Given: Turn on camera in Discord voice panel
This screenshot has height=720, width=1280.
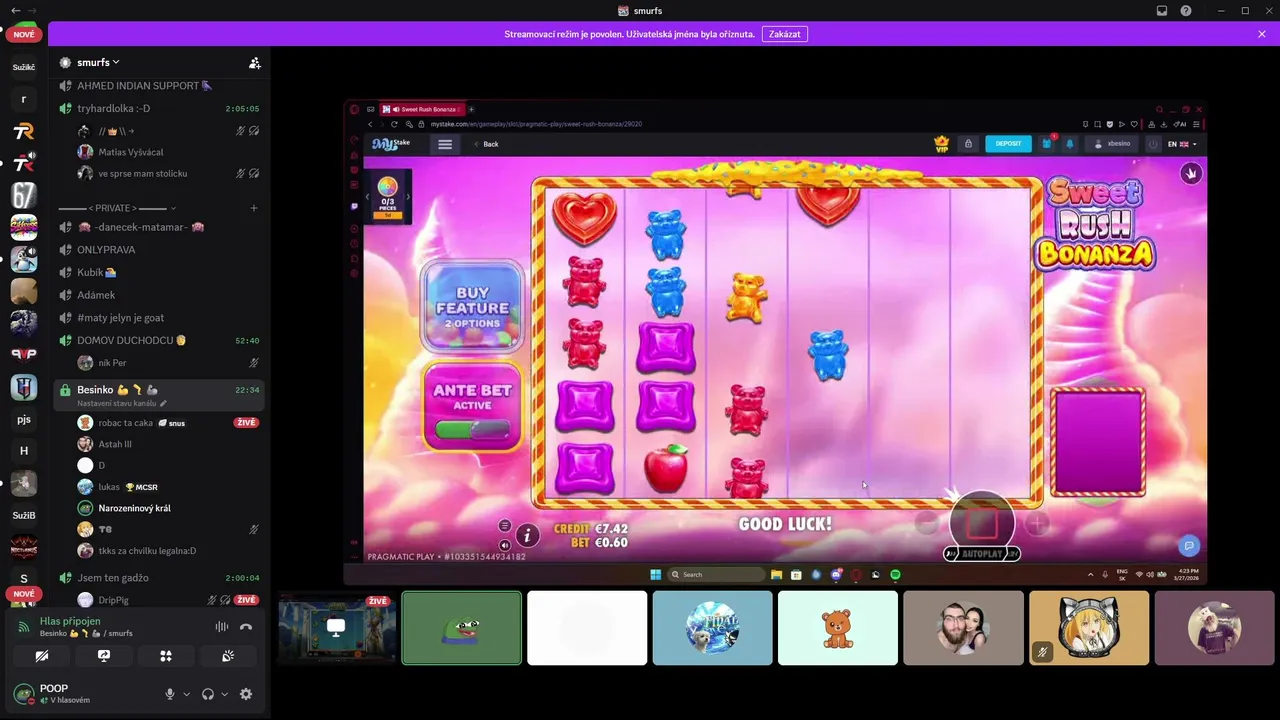Looking at the screenshot, I should 41,656.
